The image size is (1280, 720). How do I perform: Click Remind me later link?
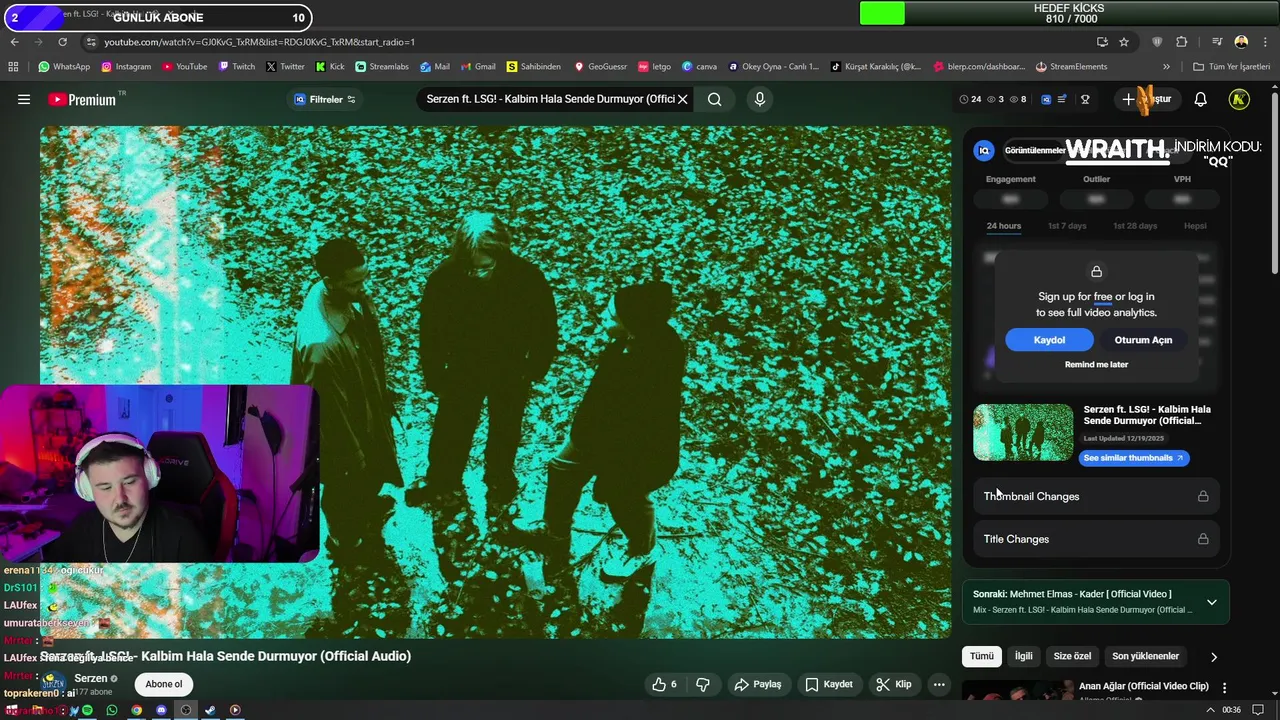point(1096,365)
